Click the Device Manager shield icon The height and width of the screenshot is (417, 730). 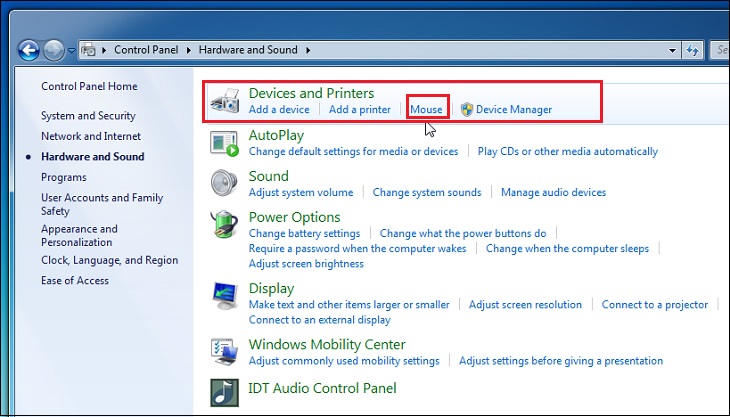(467, 109)
